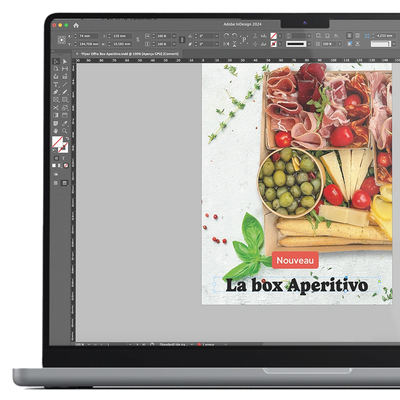
Task: Toggle formatting affects container
Action: coord(56,158)
